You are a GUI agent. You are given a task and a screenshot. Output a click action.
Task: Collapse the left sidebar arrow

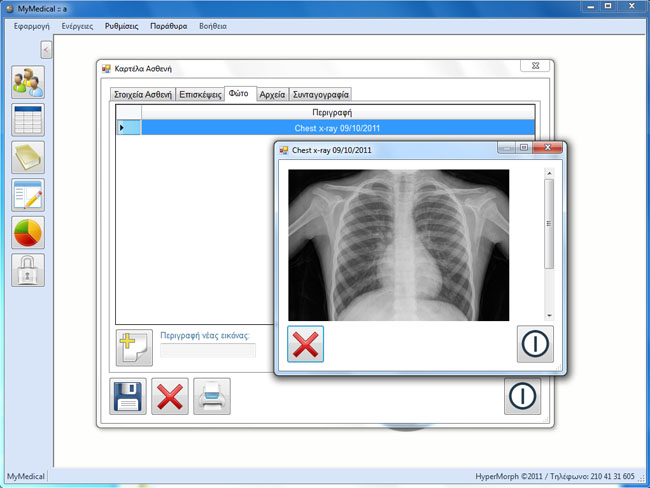pyautogui.click(x=46, y=50)
